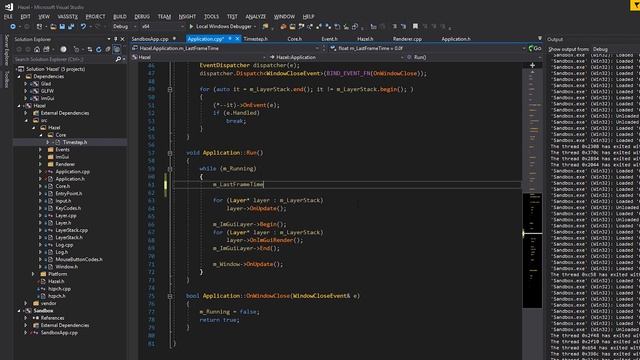Click the Save All icon
Viewport: 640px width, 360px height.
pos(71,27)
